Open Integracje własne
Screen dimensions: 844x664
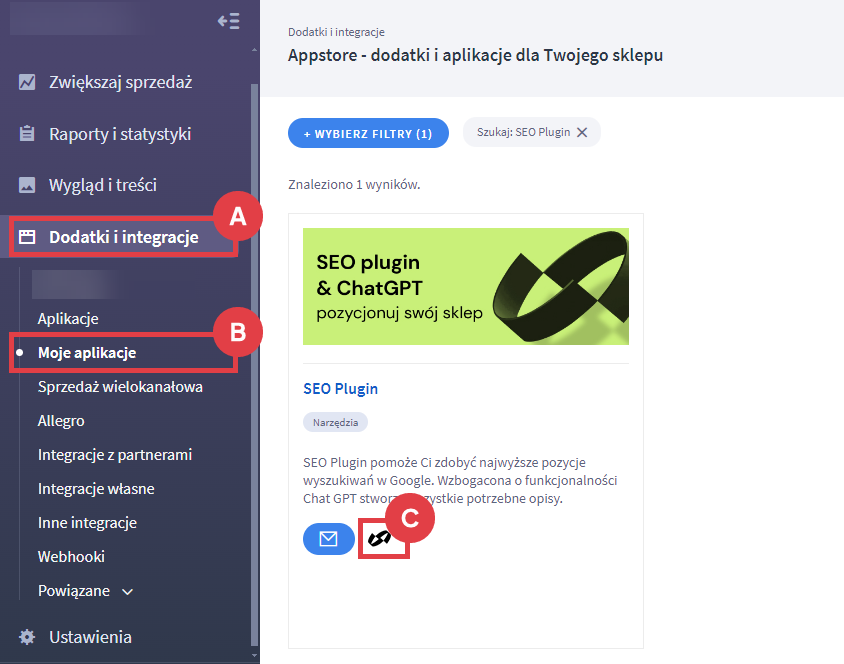tap(96, 489)
